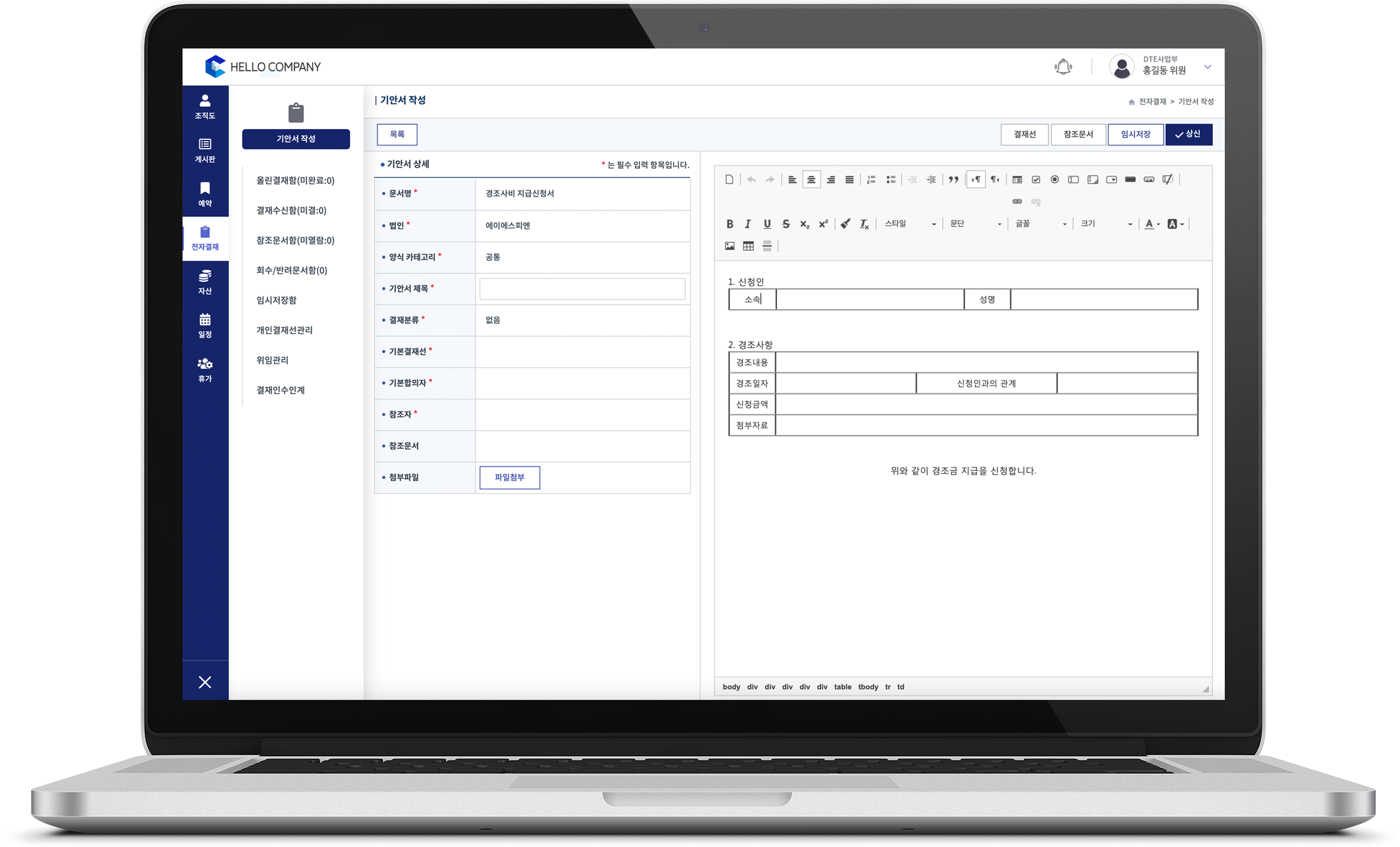Click the copy formatting paintbrush icon
The height and width of the screenshot is (847, 1400).
pos(846,224)
